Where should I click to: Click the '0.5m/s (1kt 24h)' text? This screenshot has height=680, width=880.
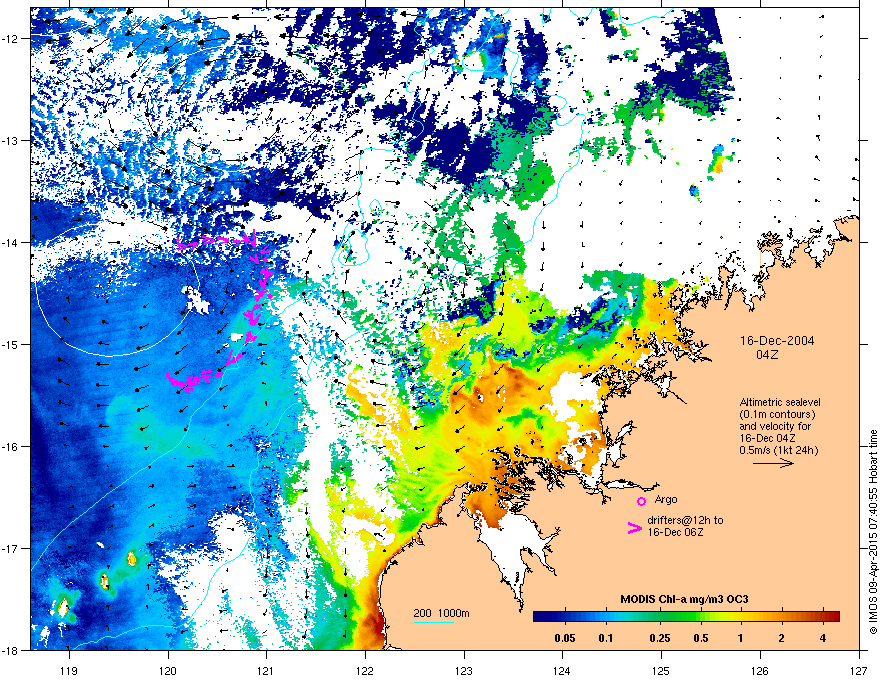(x=779, y=450)
